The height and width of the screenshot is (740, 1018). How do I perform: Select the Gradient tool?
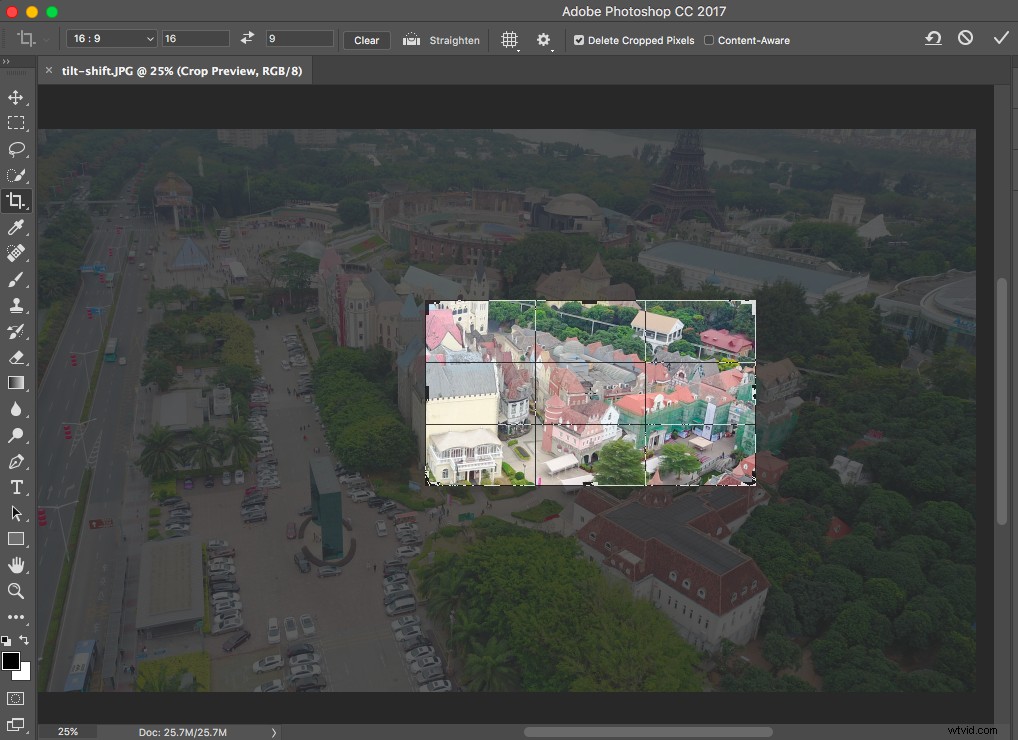[x=16, y=383]
